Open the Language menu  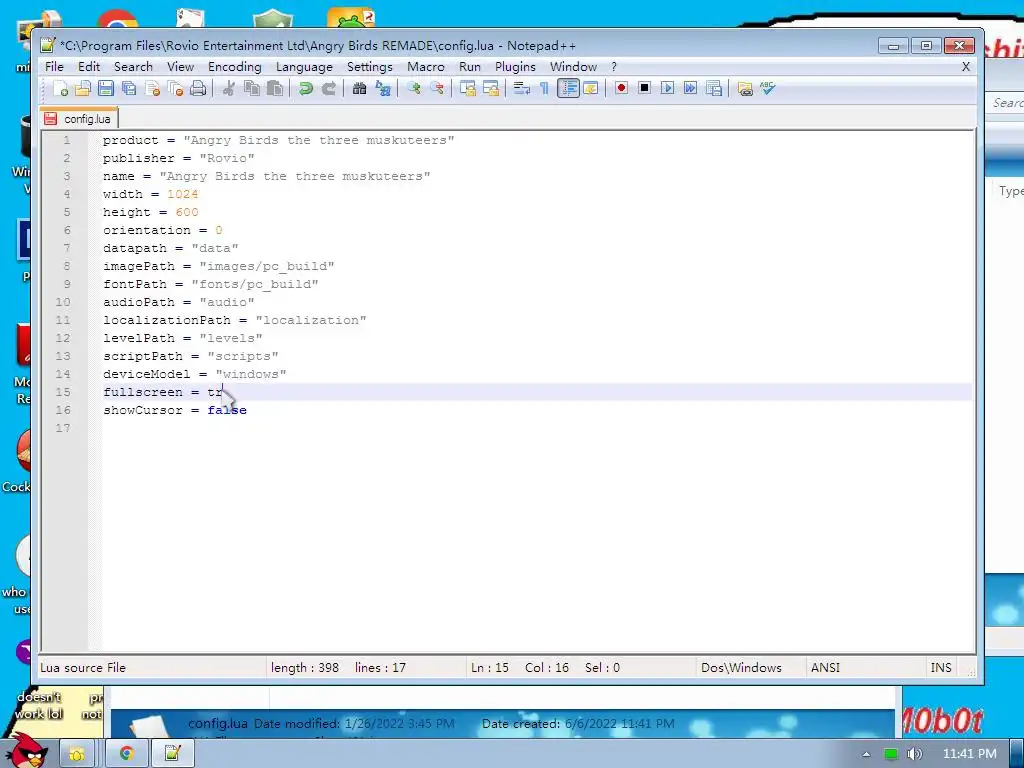(x=304, y=67)
